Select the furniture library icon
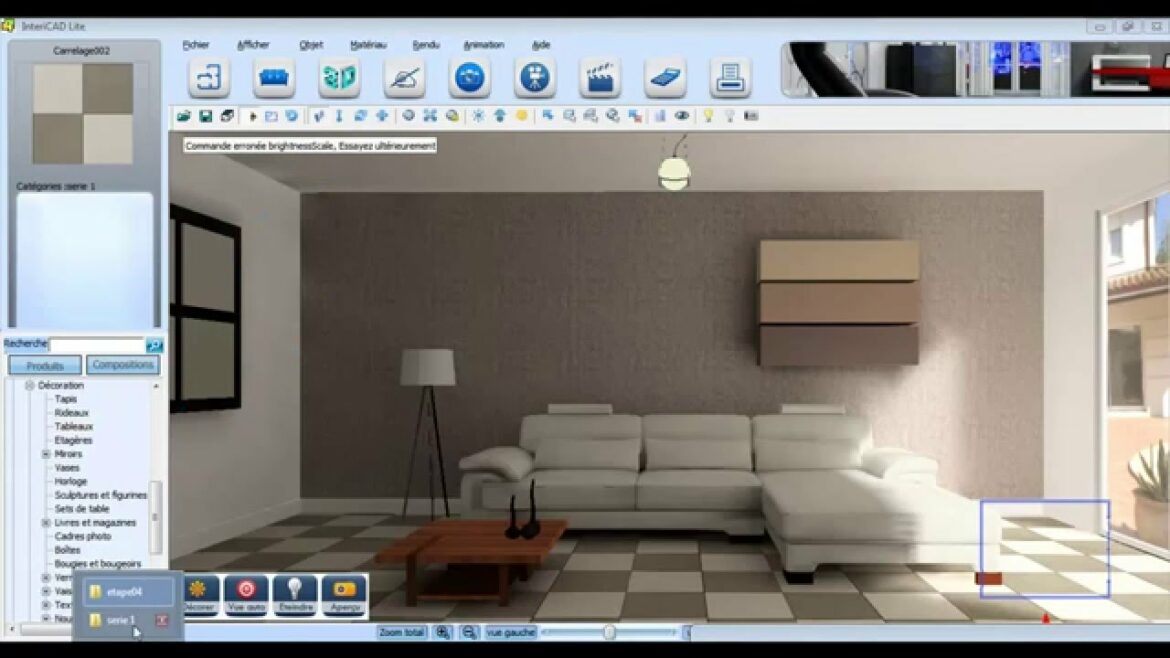 coord(273,77)
